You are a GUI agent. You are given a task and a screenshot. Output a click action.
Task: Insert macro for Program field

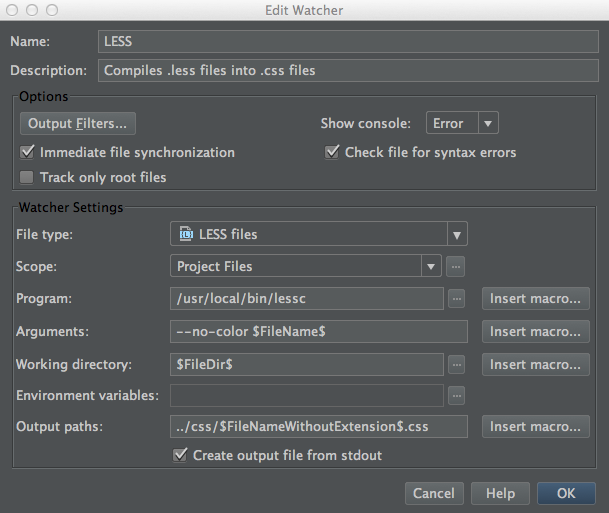tap(536, 299)
